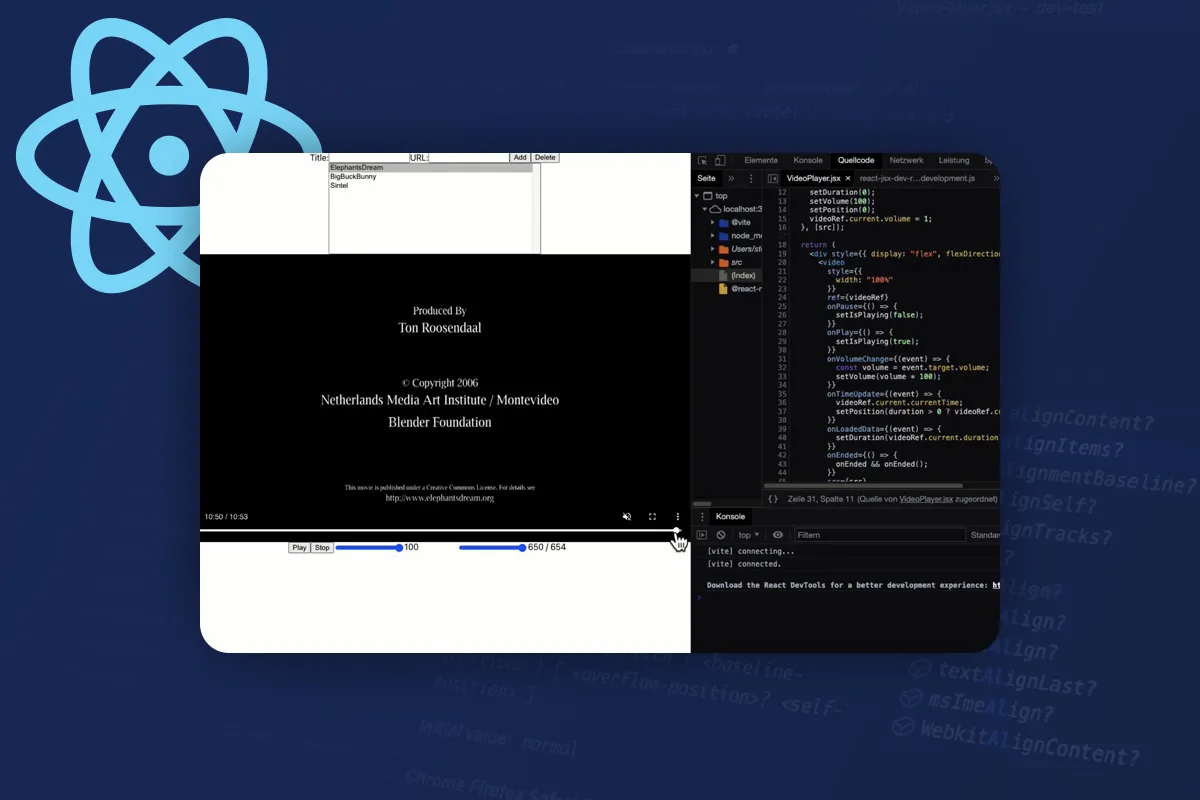This screenshot has width=1200, height=800.
Task: Click the Filtern console filter field
Action: click(x=880, y=535)
